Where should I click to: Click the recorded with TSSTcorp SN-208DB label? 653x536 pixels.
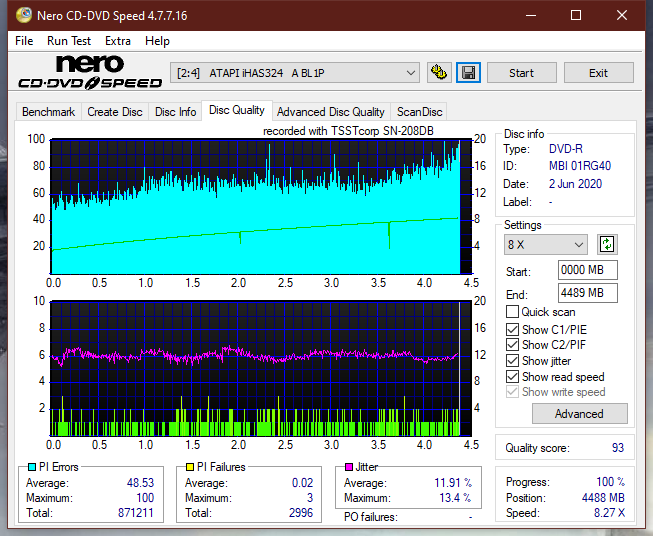coord(348,131)
